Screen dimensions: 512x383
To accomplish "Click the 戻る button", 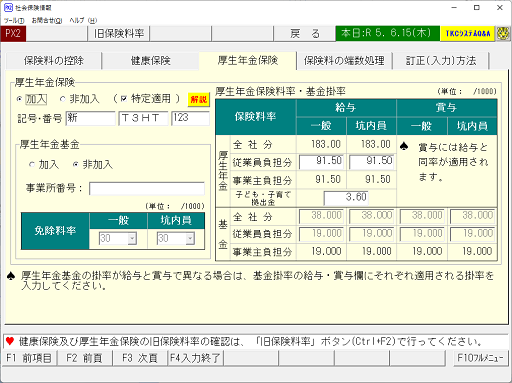I will click(x=305, y=33).
